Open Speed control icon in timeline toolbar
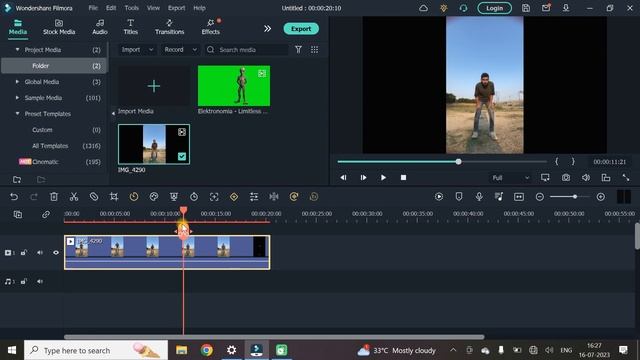The height and width of the screenshot is (360, 640). [x=134, y=197]
